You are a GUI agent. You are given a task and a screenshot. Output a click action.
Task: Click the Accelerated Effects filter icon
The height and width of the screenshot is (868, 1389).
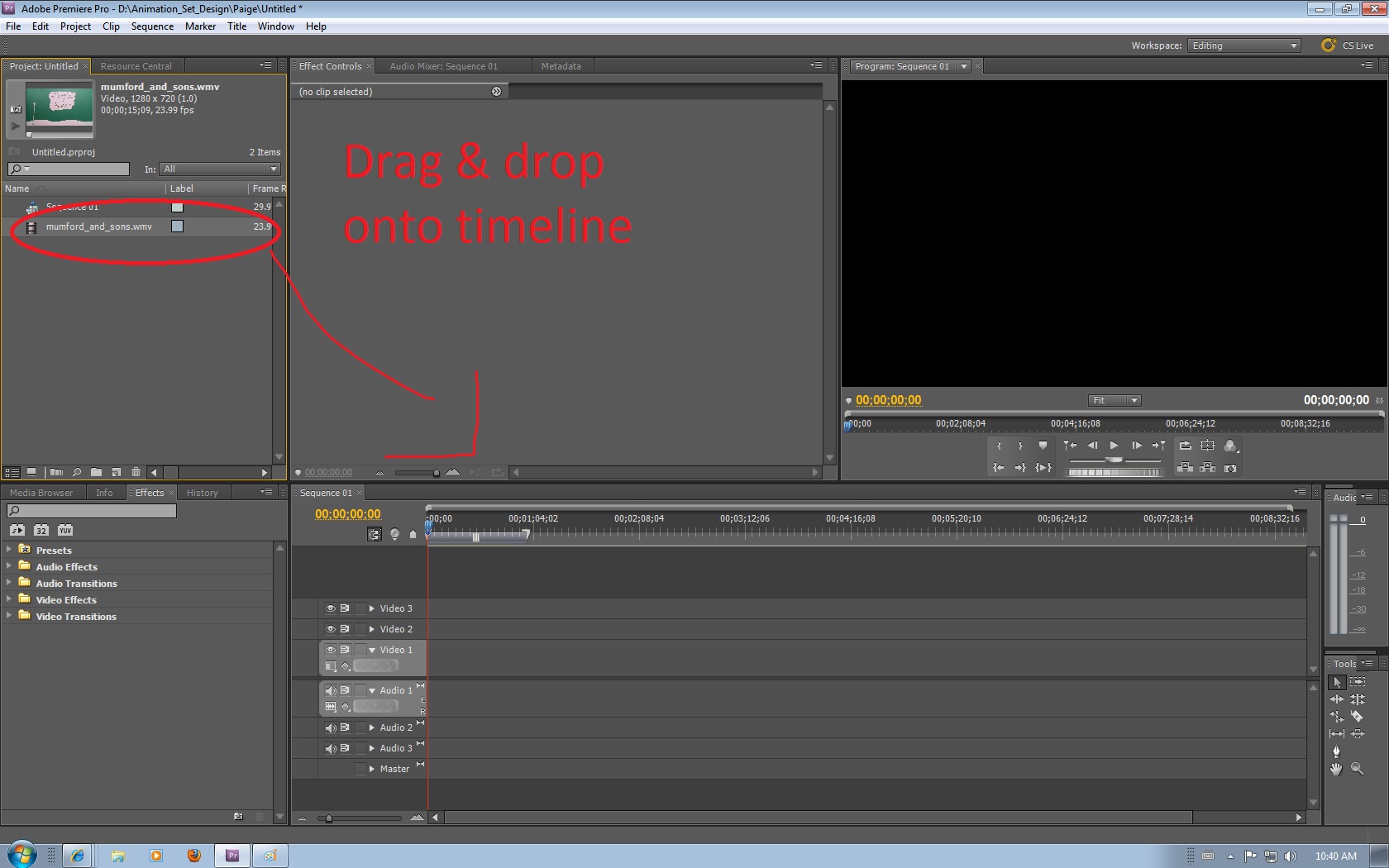[x=17, y=530]
